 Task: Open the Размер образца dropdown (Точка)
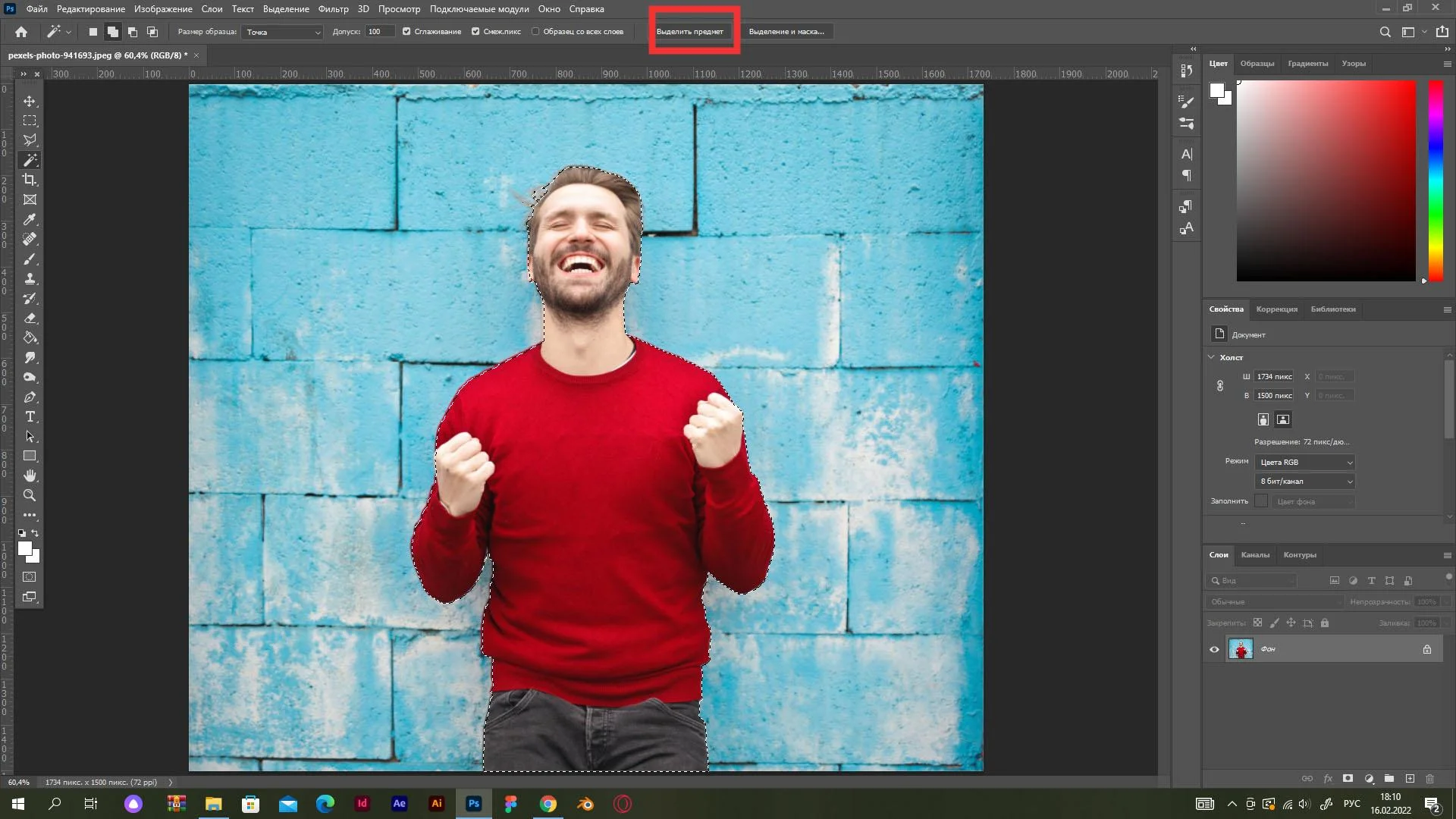[283, 32]
